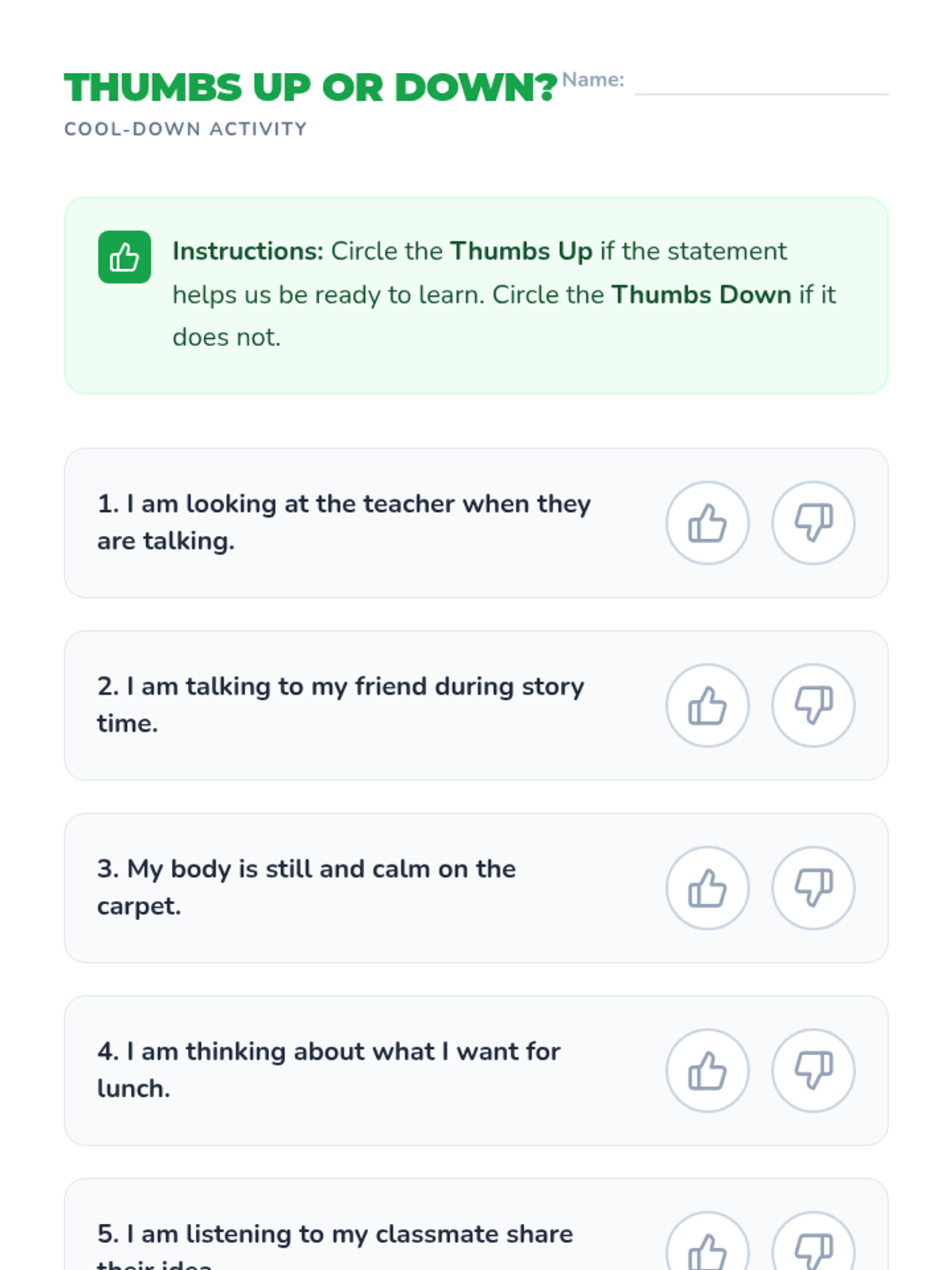Screen dimensions: 952x1270
Task: Select statement 1 about looking at teacher
Action: click(344, 522)
